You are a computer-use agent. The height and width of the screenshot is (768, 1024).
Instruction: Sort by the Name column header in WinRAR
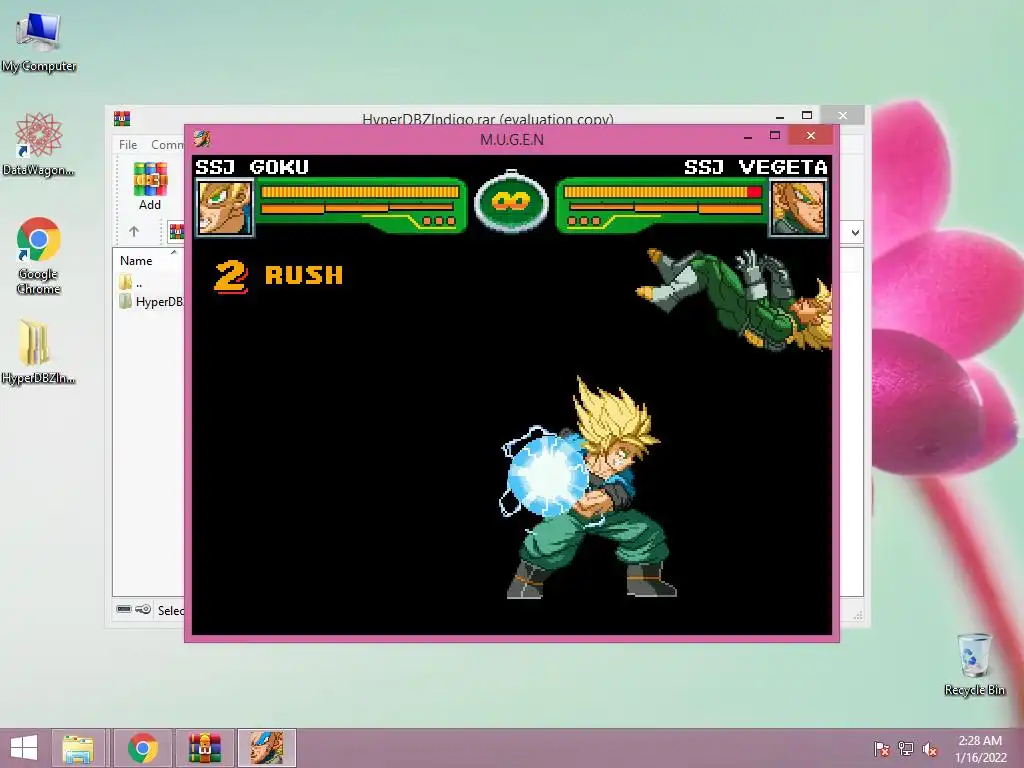click(x=136, y=261)
